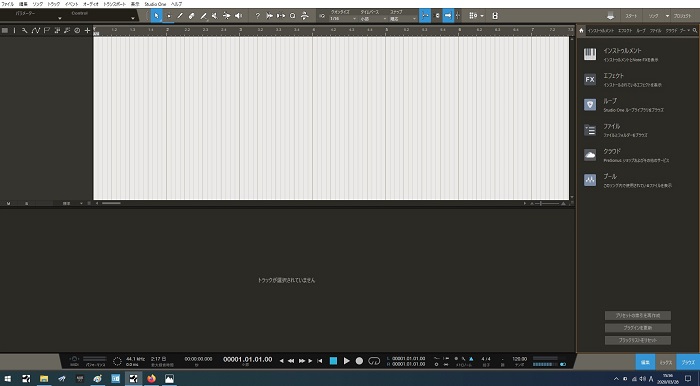This screenshot has height=386, width=700.
Task: Select the Arrow tool in the toolbar
Action: click(156, 16)
